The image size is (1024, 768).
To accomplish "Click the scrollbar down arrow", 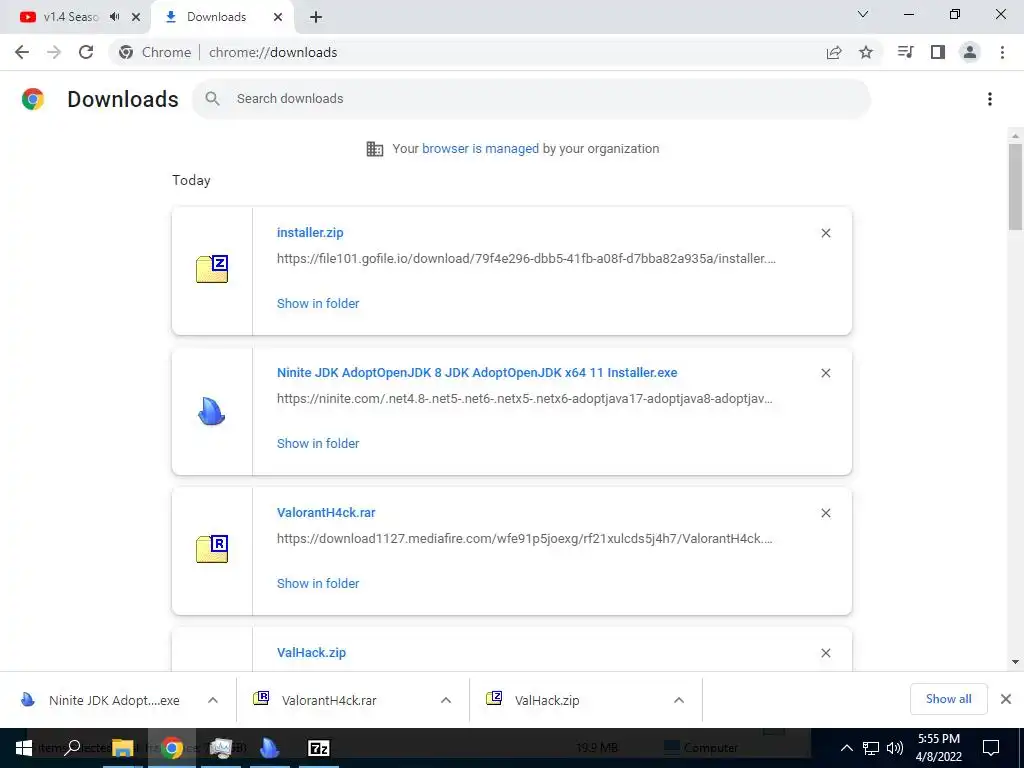I will (x=1015, y=662).
